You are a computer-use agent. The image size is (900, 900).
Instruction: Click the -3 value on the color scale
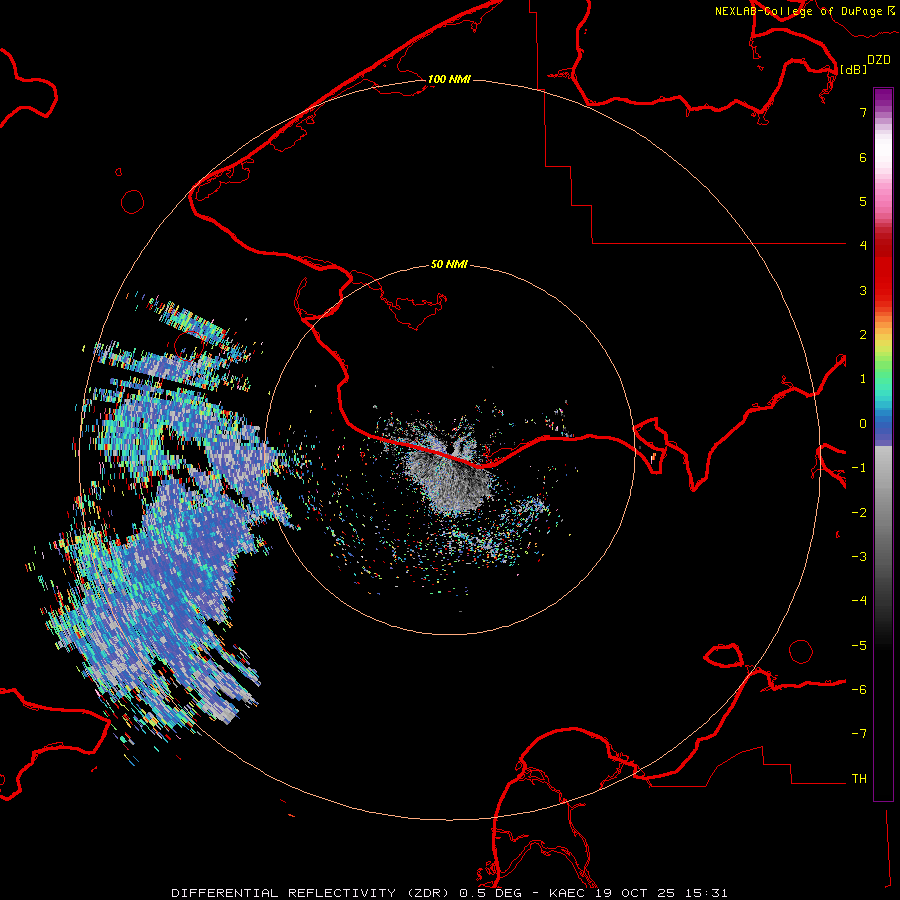pyautogui.click(x=859, y=557)
